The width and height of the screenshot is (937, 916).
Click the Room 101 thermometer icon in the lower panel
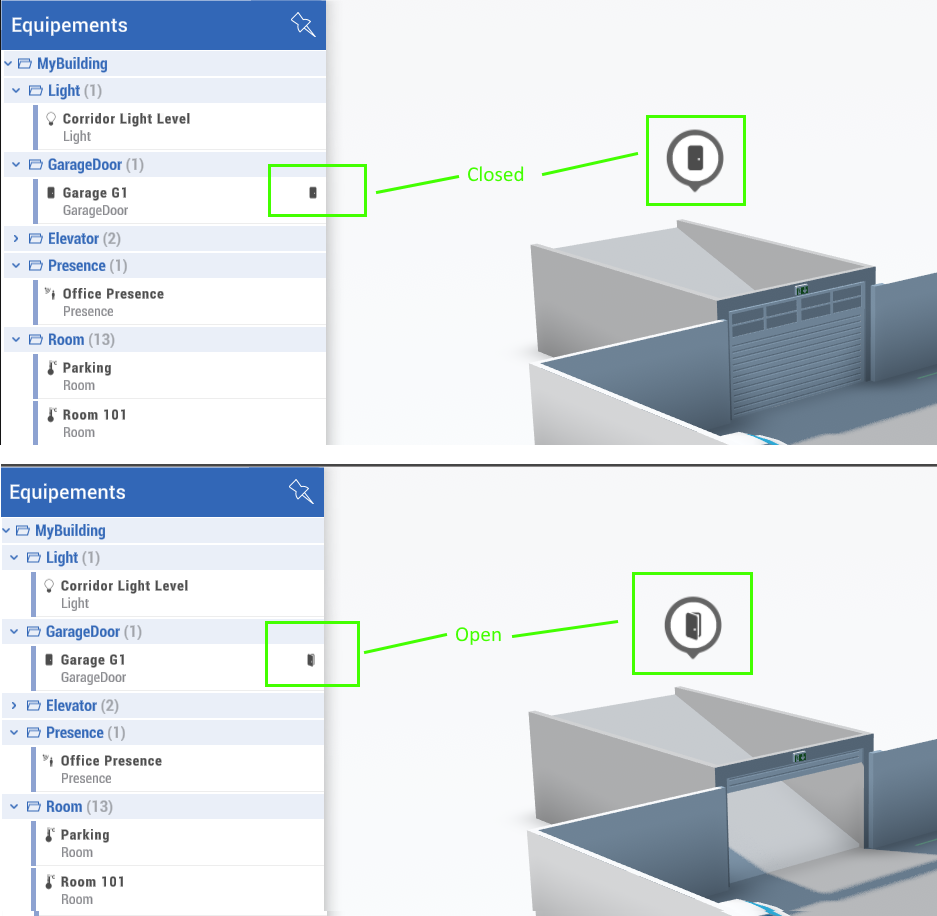[x=50, y=882]
